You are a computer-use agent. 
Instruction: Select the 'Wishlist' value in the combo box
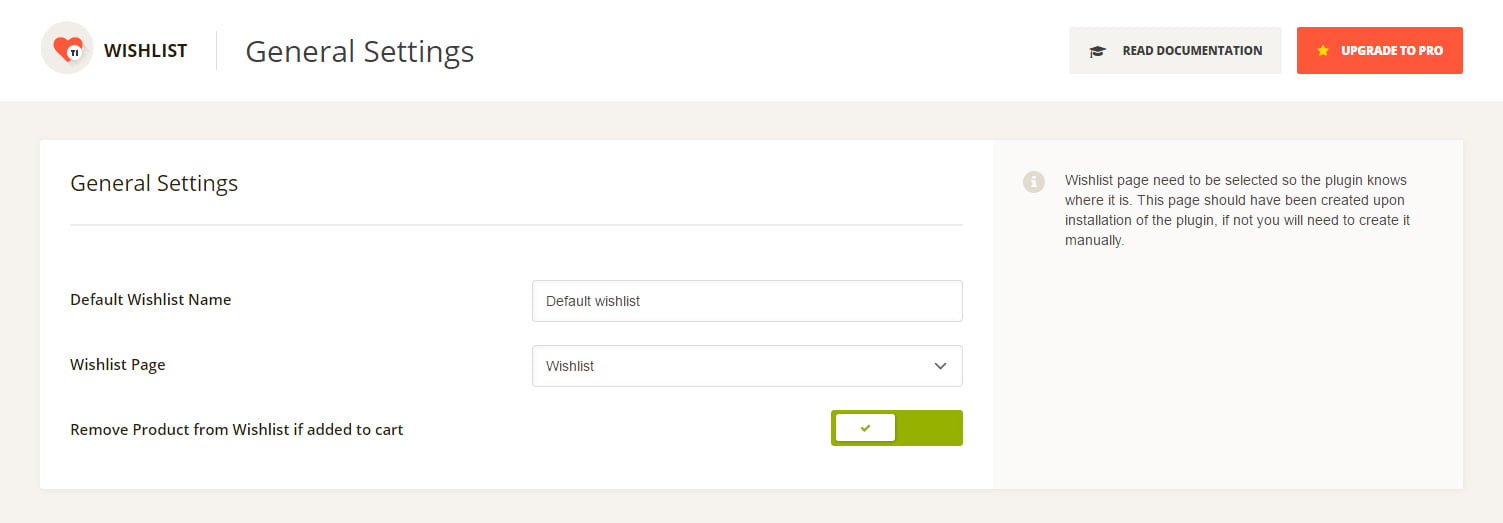pos(570,366)
